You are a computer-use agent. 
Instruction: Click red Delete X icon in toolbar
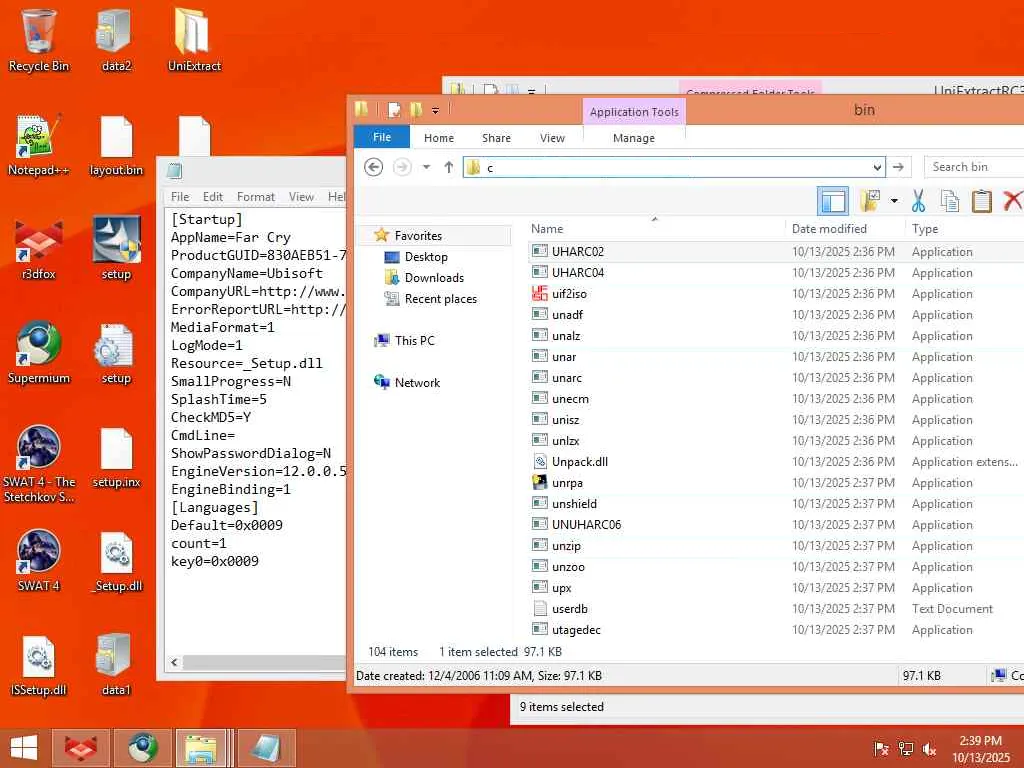(1013, 200)
